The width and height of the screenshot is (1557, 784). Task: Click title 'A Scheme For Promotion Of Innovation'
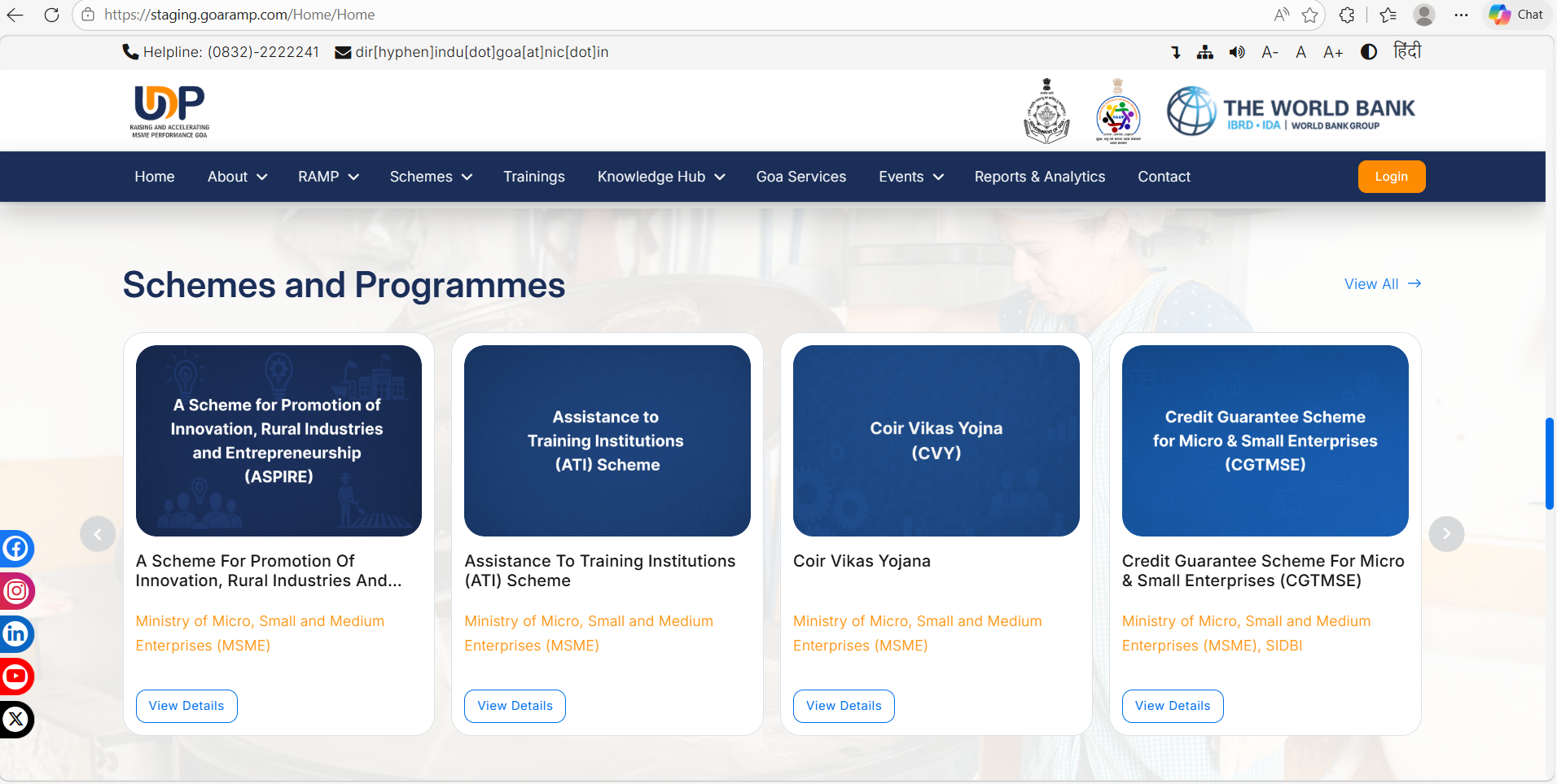pos(269,571)
